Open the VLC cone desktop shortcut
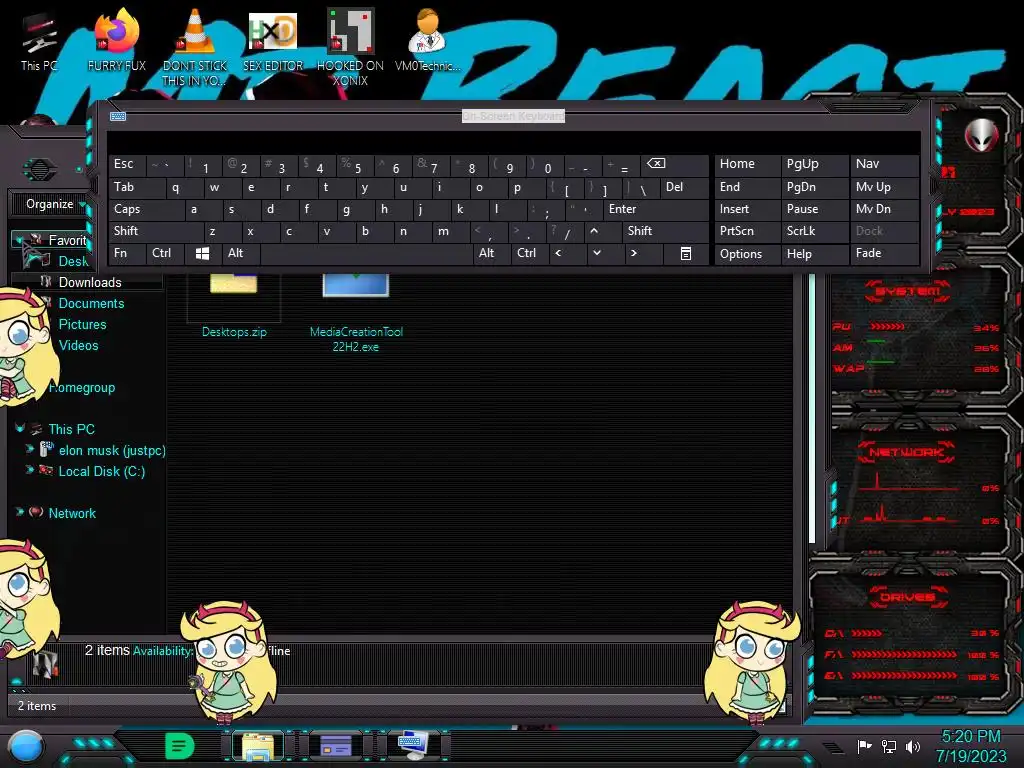1024x768 pixels. coord(195,47)
